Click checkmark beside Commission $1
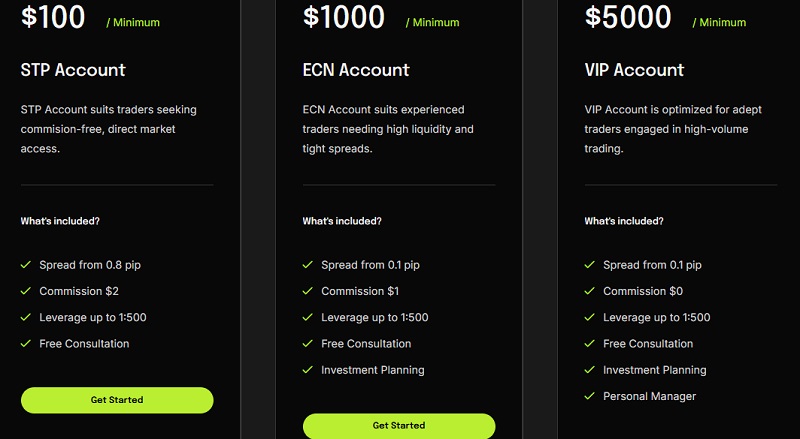 [308, 292]
